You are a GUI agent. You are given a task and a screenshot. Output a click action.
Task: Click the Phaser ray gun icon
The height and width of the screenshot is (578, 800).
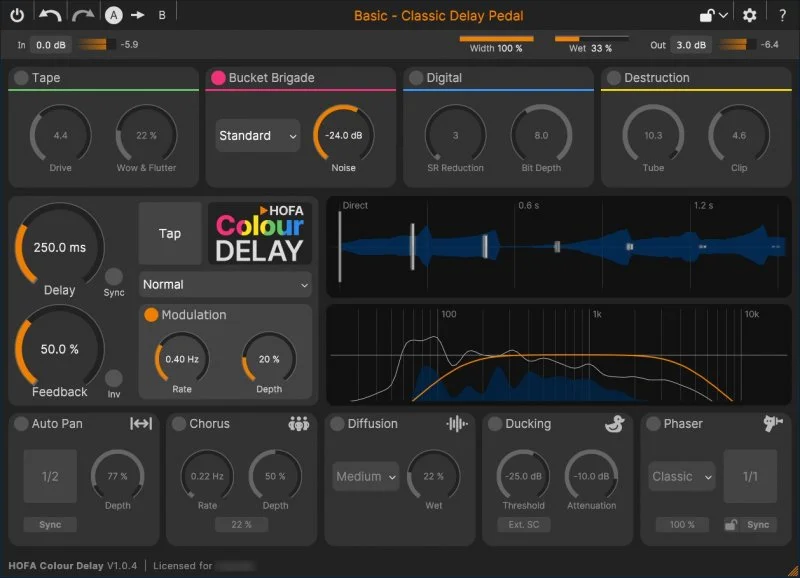772,423
